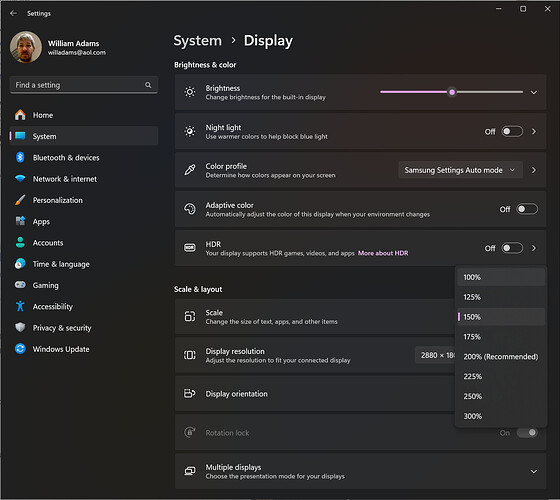Turn on the HDR toggle
The image size is (560, 500).
[512, 248]
